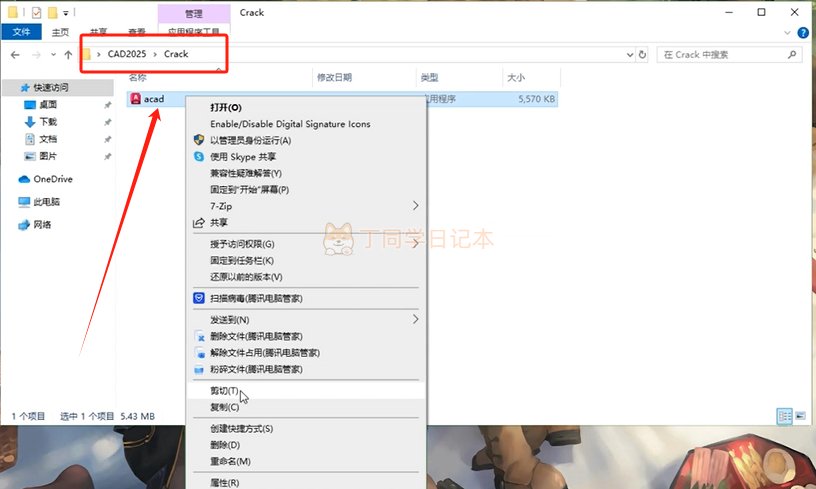Choose 兼容性疑难解答(Y)
Viewport: 816px width, 489px height.
[307, 173]
